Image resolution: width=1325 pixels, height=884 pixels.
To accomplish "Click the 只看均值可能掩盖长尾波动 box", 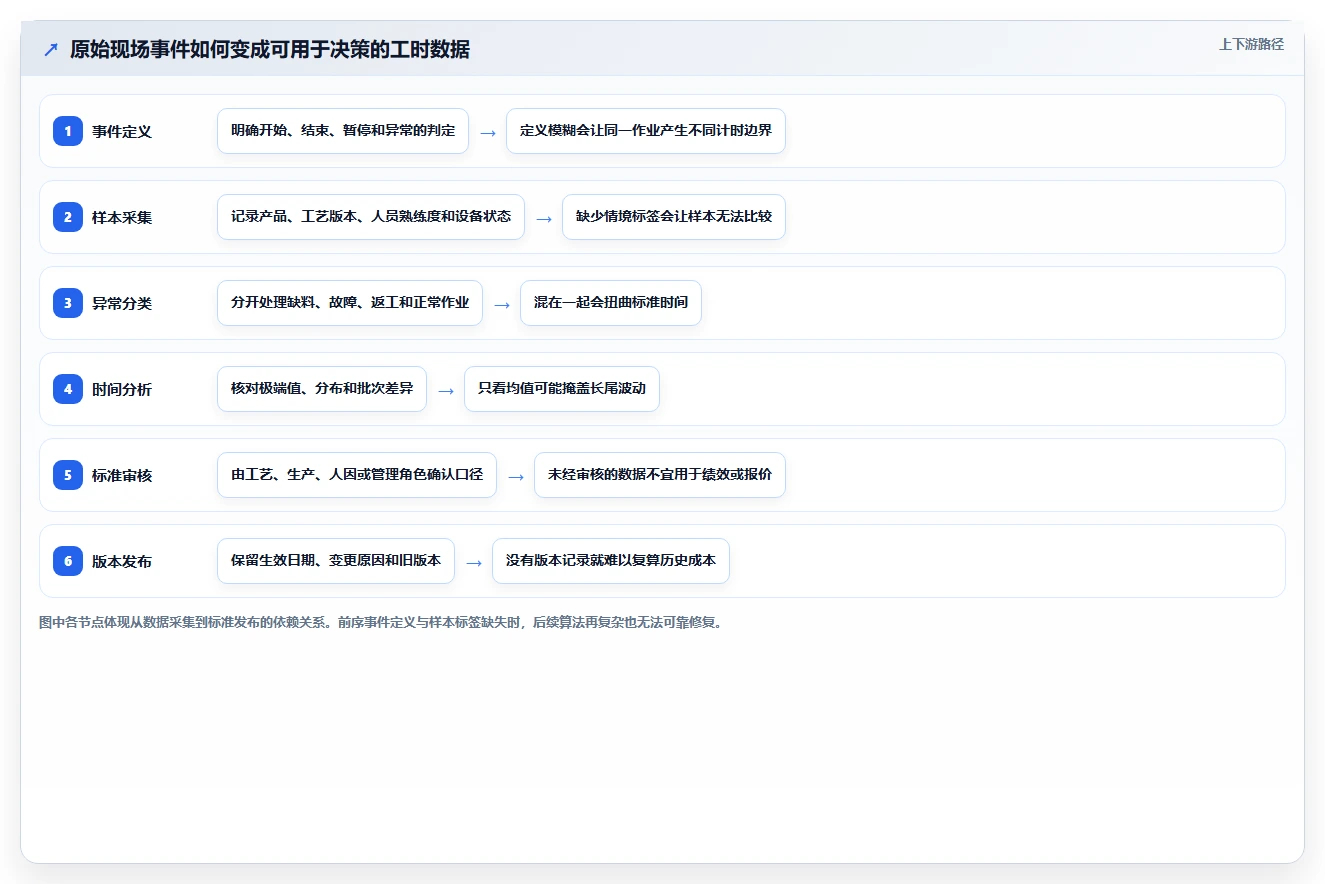I will [x=562, y=389].
